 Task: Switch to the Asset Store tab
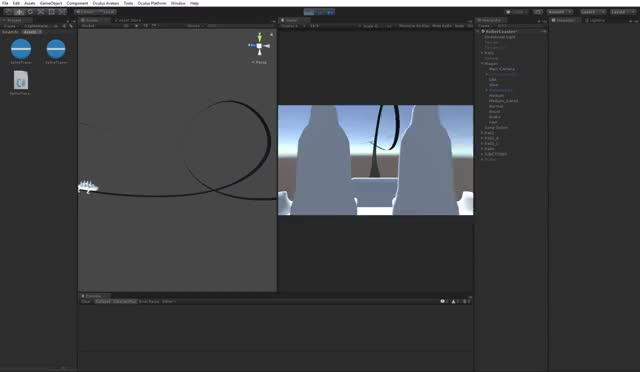129,20
